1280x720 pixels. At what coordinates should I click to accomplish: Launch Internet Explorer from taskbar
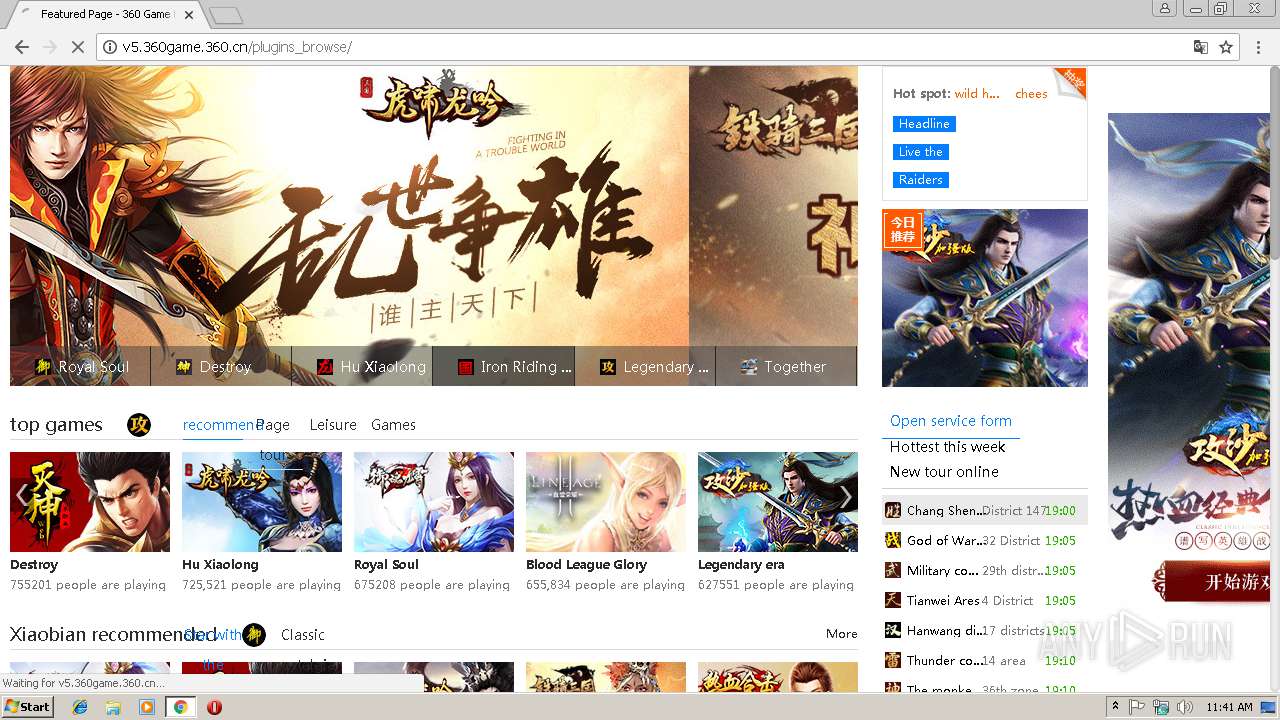point(80,707)
